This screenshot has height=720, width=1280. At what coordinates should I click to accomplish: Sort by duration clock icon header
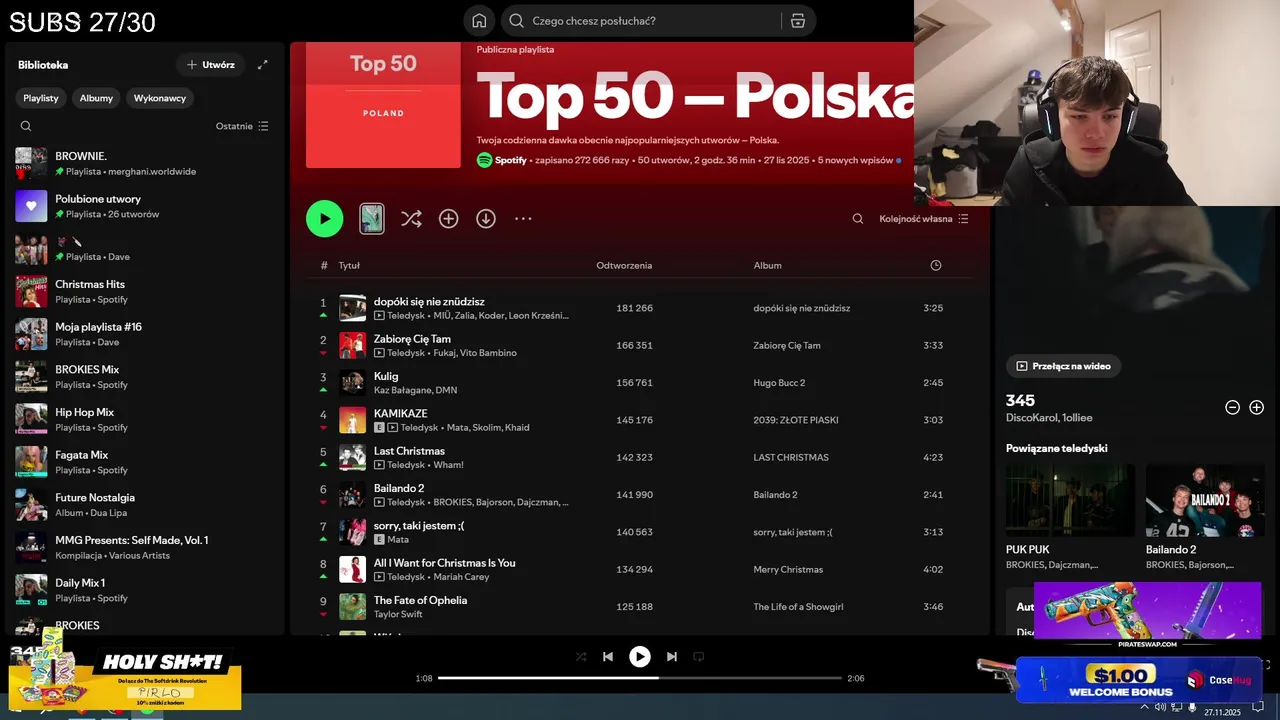(x=936, y=266)
